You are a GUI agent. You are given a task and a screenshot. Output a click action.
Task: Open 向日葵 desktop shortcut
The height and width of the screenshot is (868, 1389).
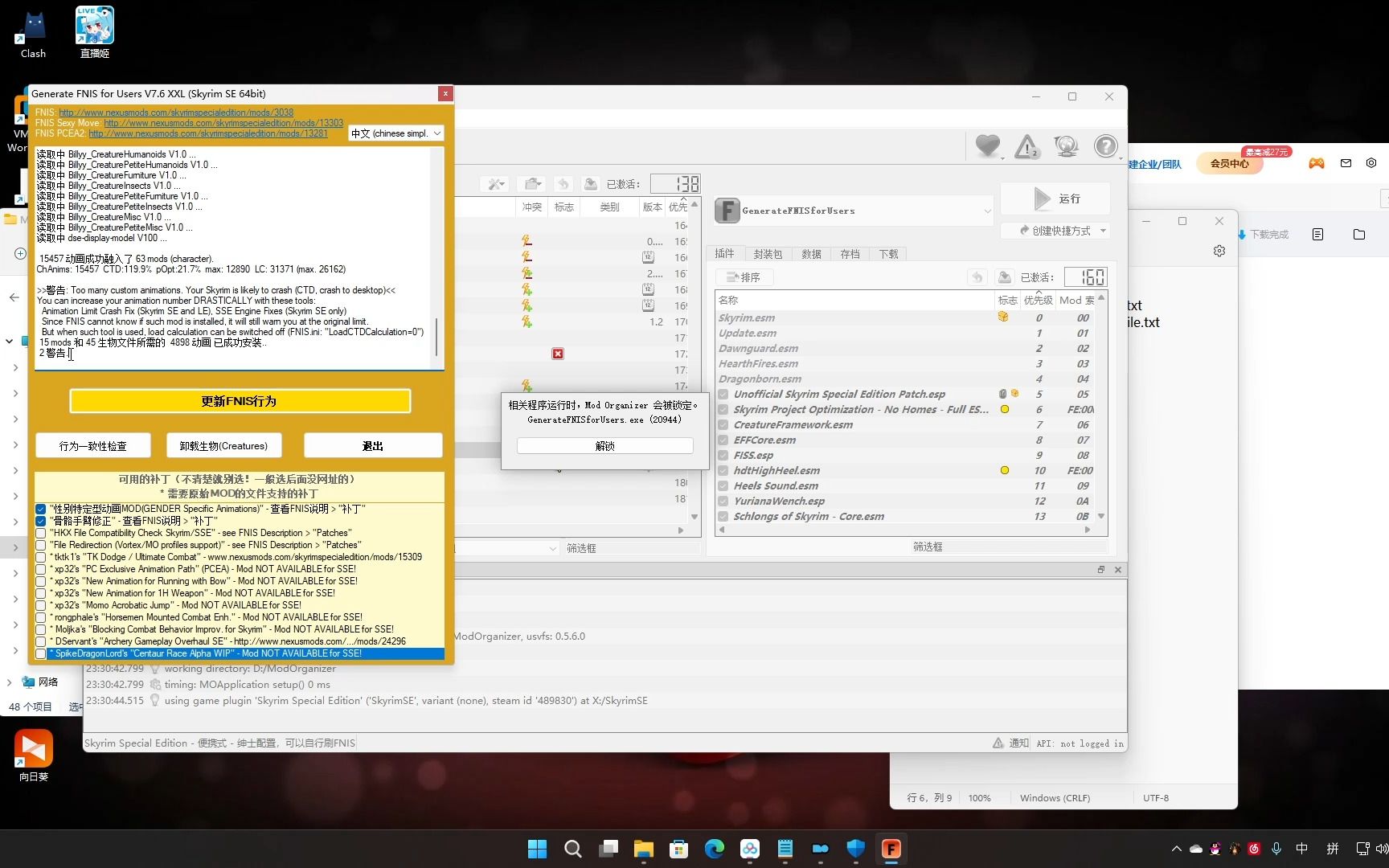coord(34,755)
